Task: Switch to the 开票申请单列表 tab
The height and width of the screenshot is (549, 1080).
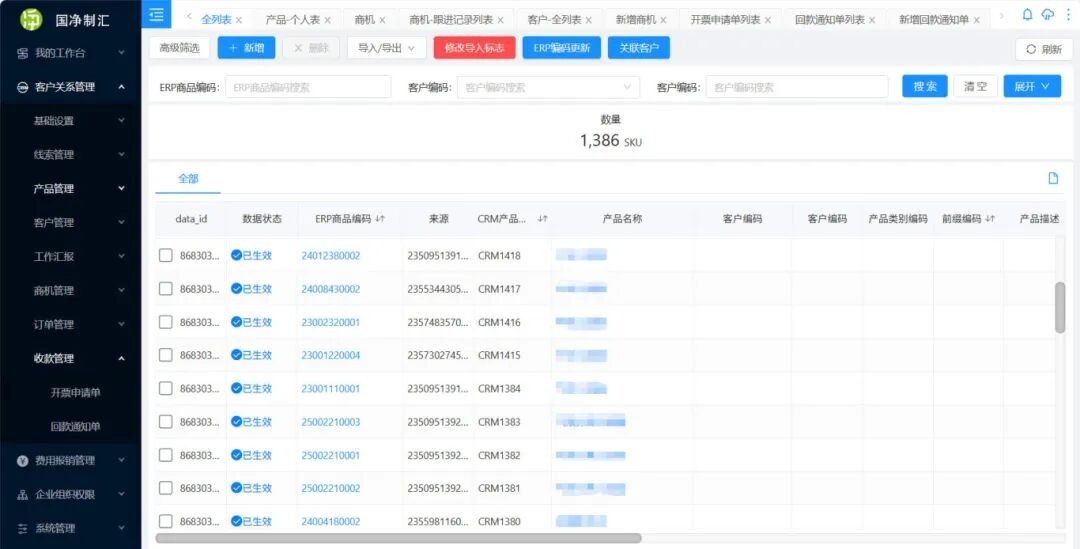Action: [x=725, y=20]
